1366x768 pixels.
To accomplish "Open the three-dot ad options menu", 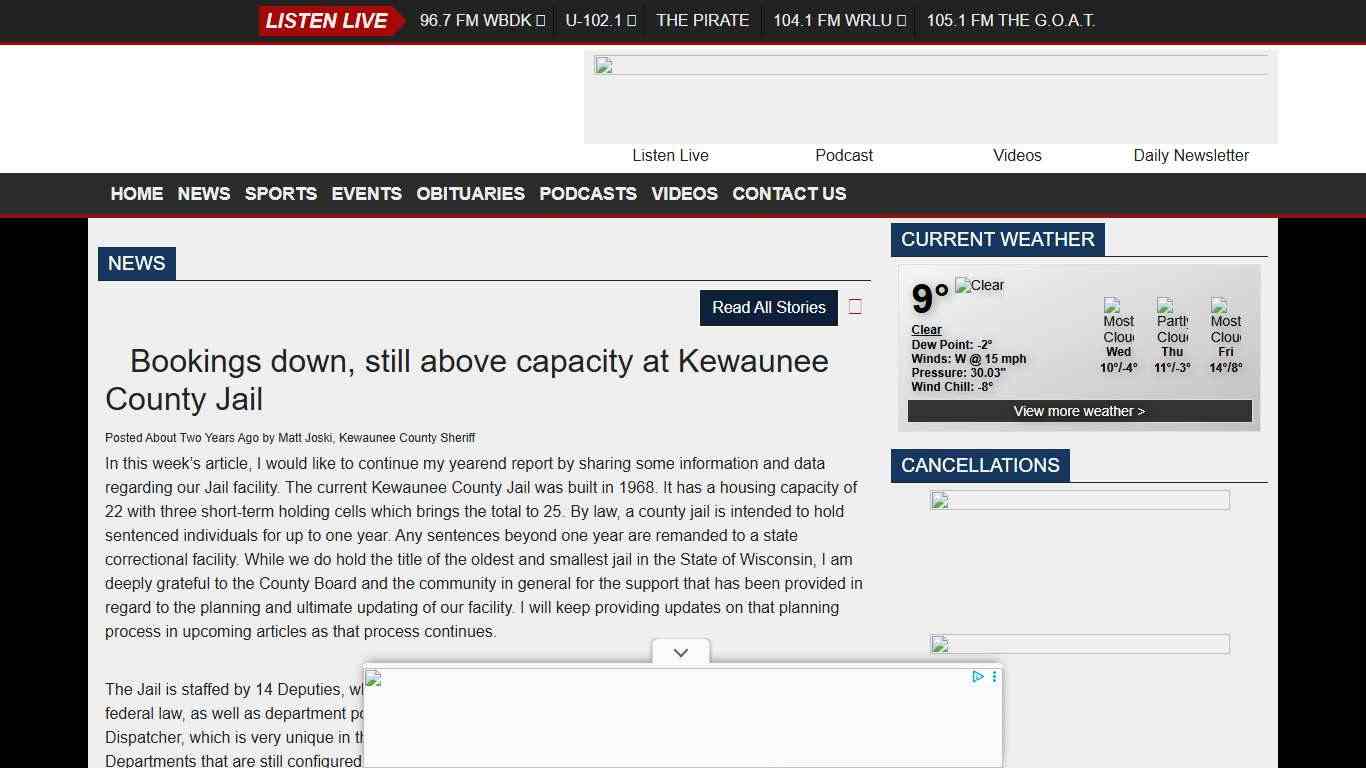I will pyautogui.click(x=994, y=677).
